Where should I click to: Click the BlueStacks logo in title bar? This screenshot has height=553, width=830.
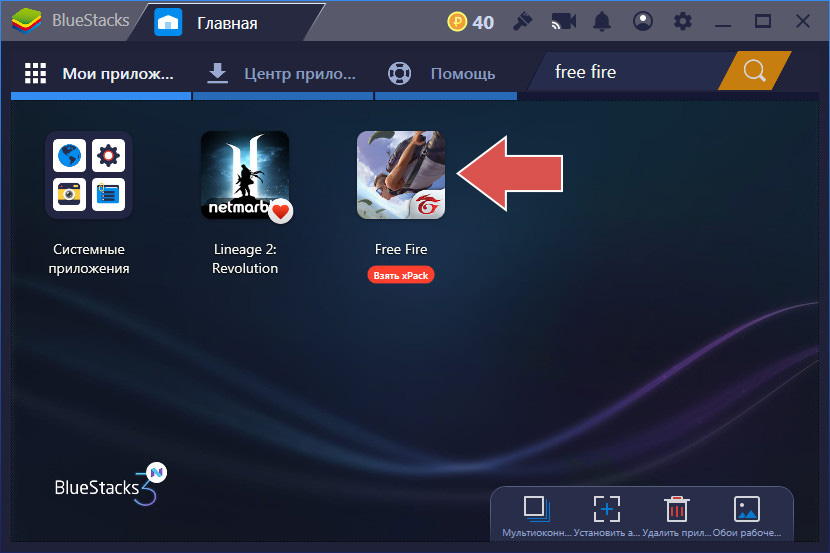(26, 21)
